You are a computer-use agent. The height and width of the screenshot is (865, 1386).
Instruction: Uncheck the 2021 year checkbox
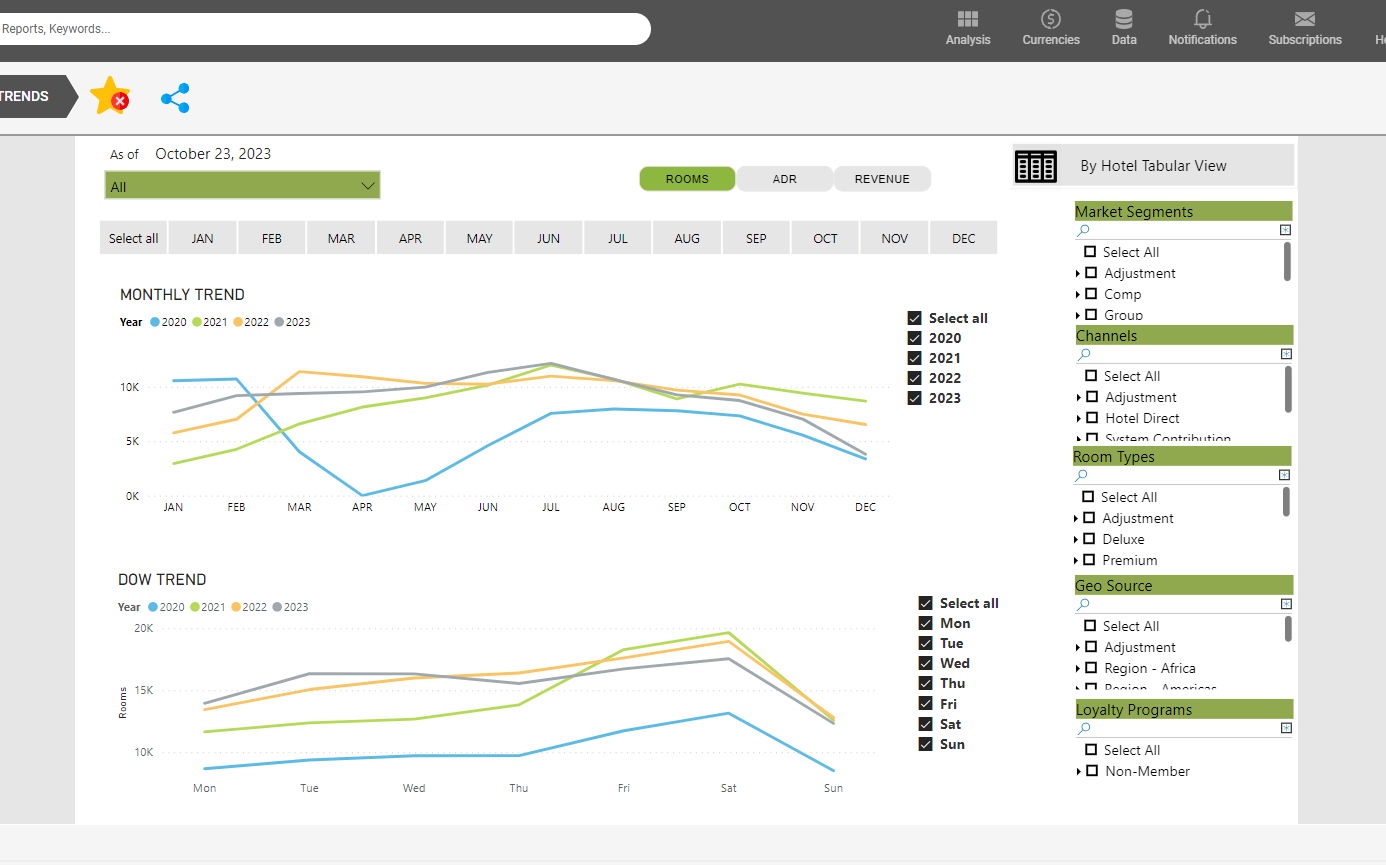coord(914,358)
